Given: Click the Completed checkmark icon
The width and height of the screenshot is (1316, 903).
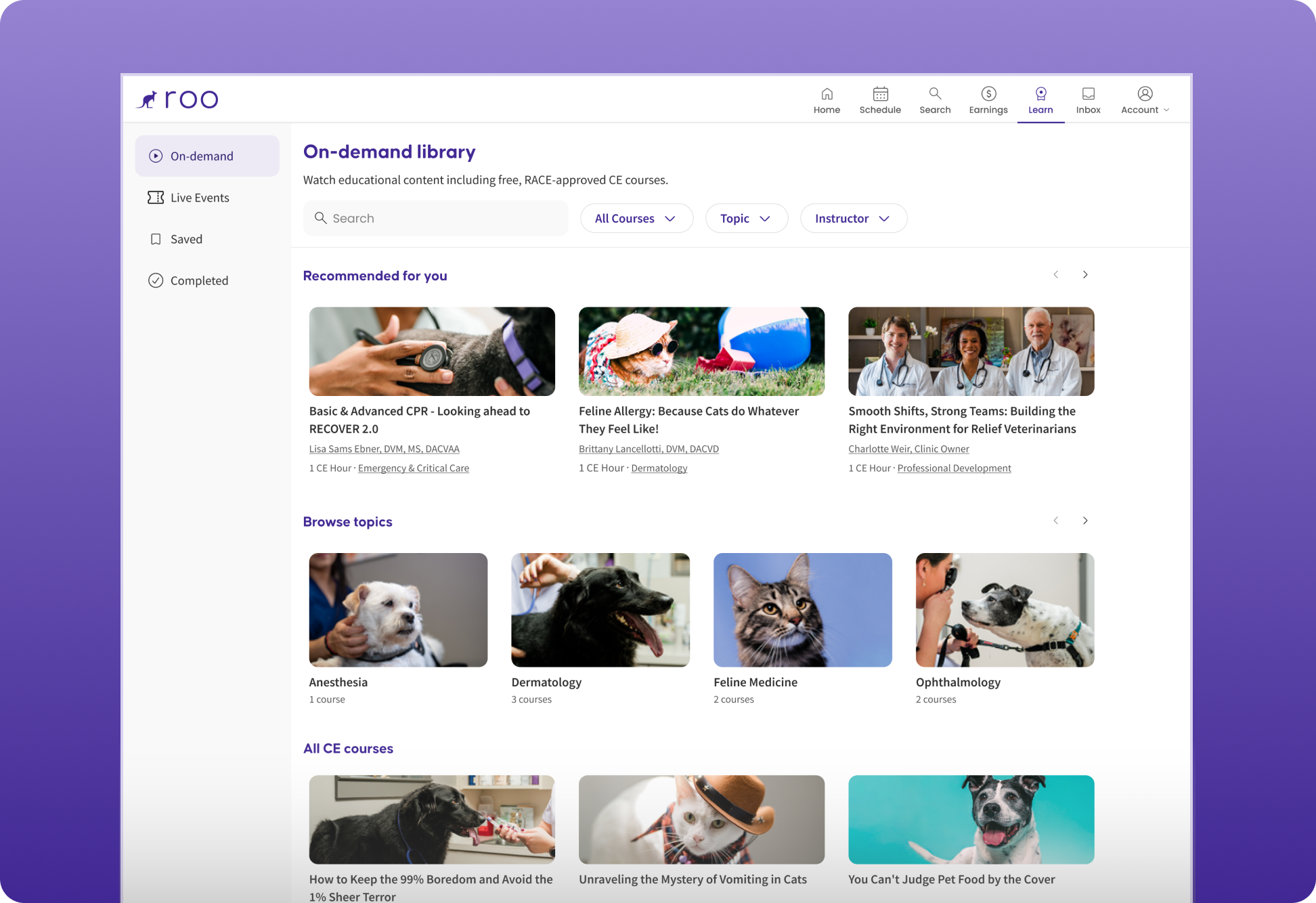Looking at the screenshot, I should [156, 280].
